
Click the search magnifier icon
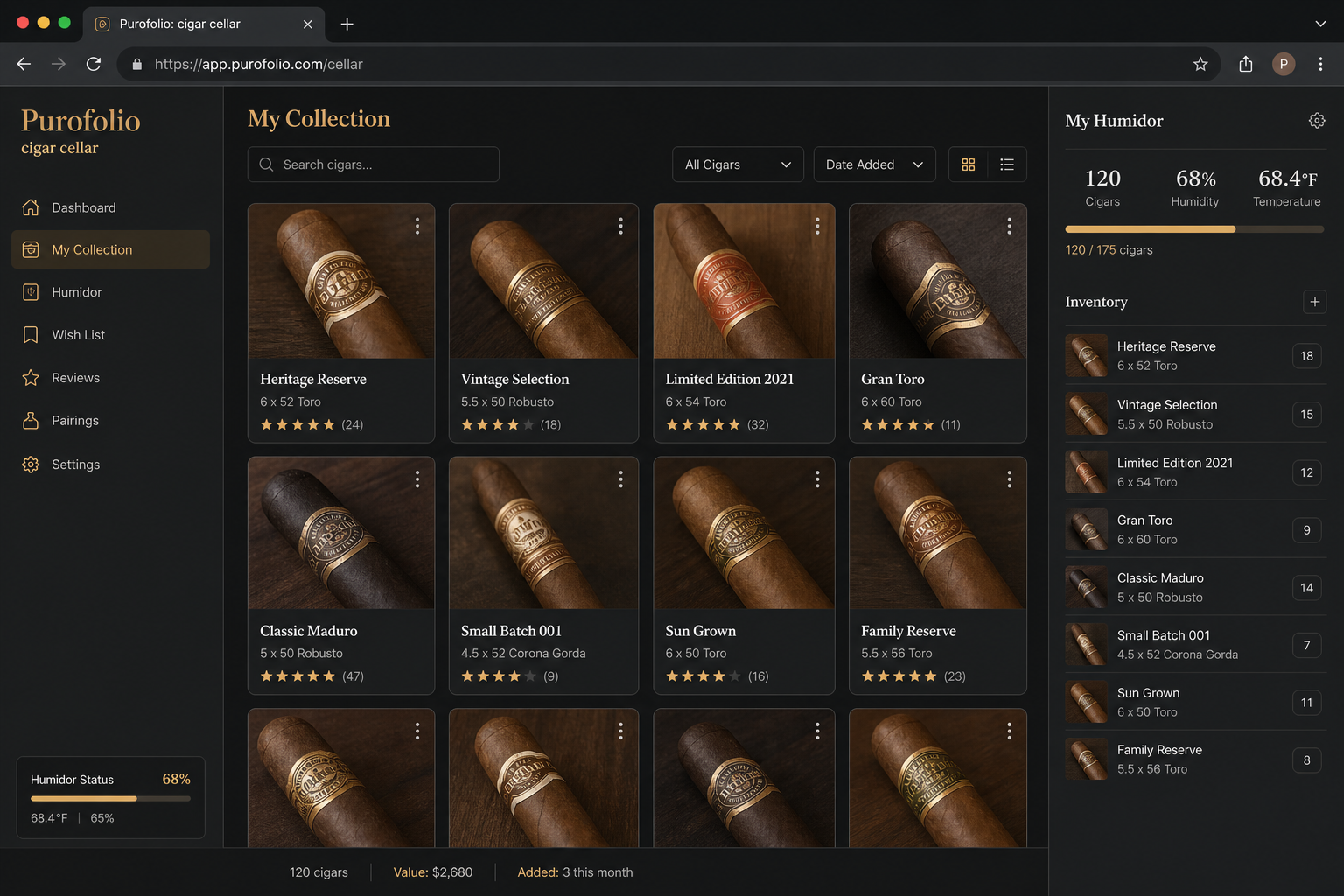tap(266, 164)
